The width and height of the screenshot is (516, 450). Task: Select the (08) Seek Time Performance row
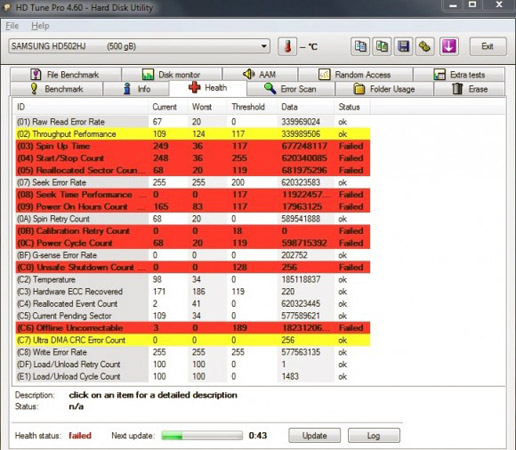193,194
